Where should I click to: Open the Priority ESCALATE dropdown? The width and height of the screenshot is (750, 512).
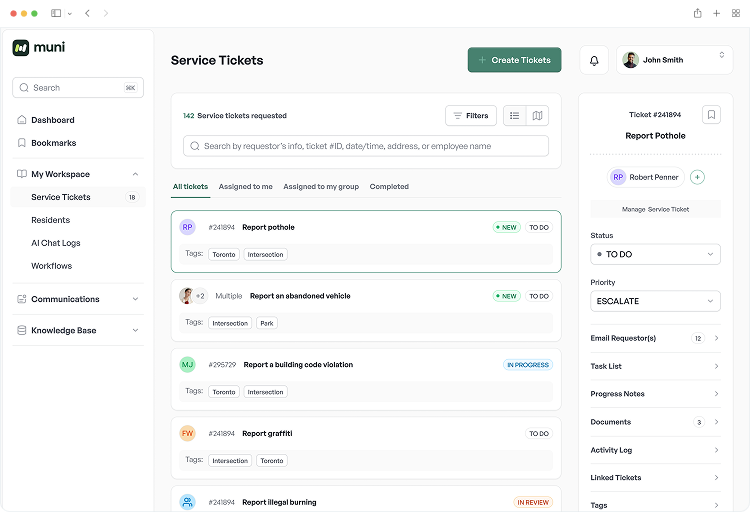(x=655, y=301)
